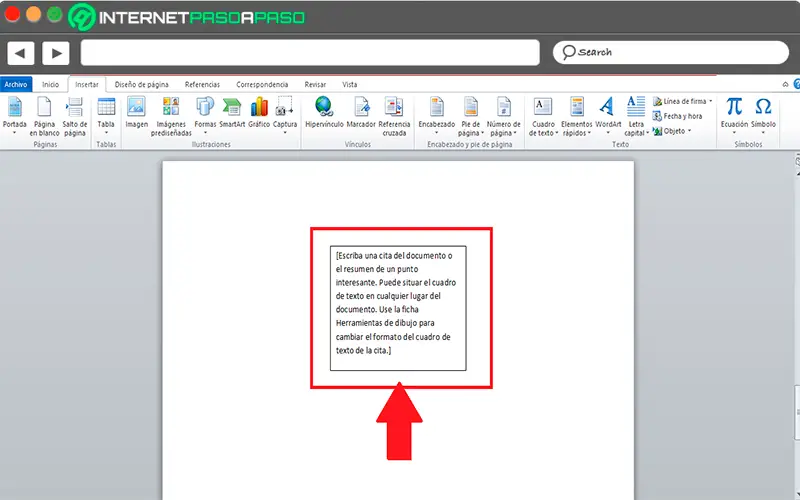Open the Tabla insert tool
Viewport: 800px width, 500px height.
point(106,115)
